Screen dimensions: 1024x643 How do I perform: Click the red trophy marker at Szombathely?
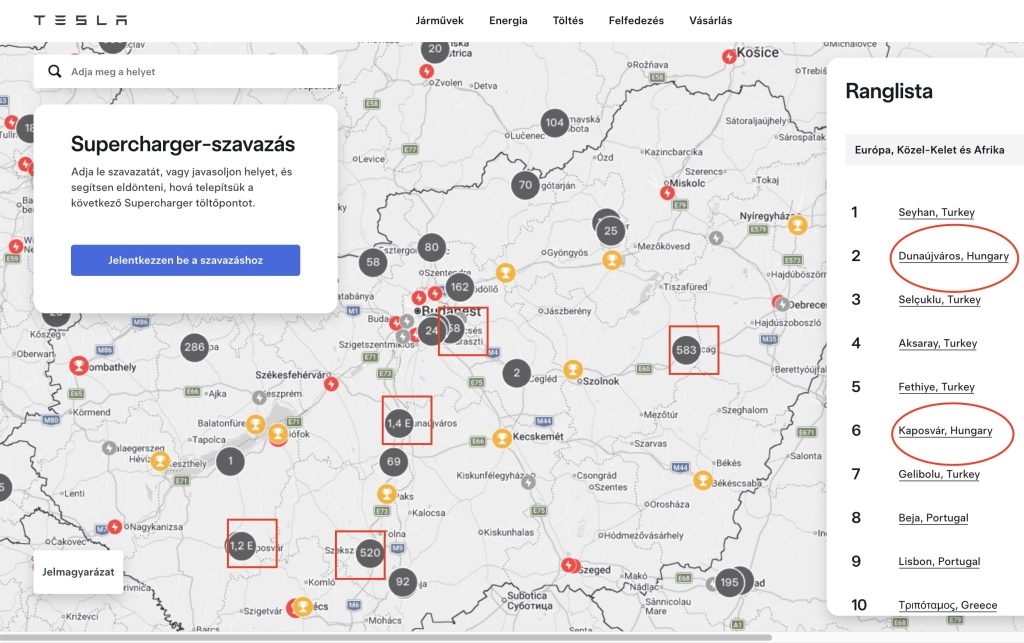(79, 366)
